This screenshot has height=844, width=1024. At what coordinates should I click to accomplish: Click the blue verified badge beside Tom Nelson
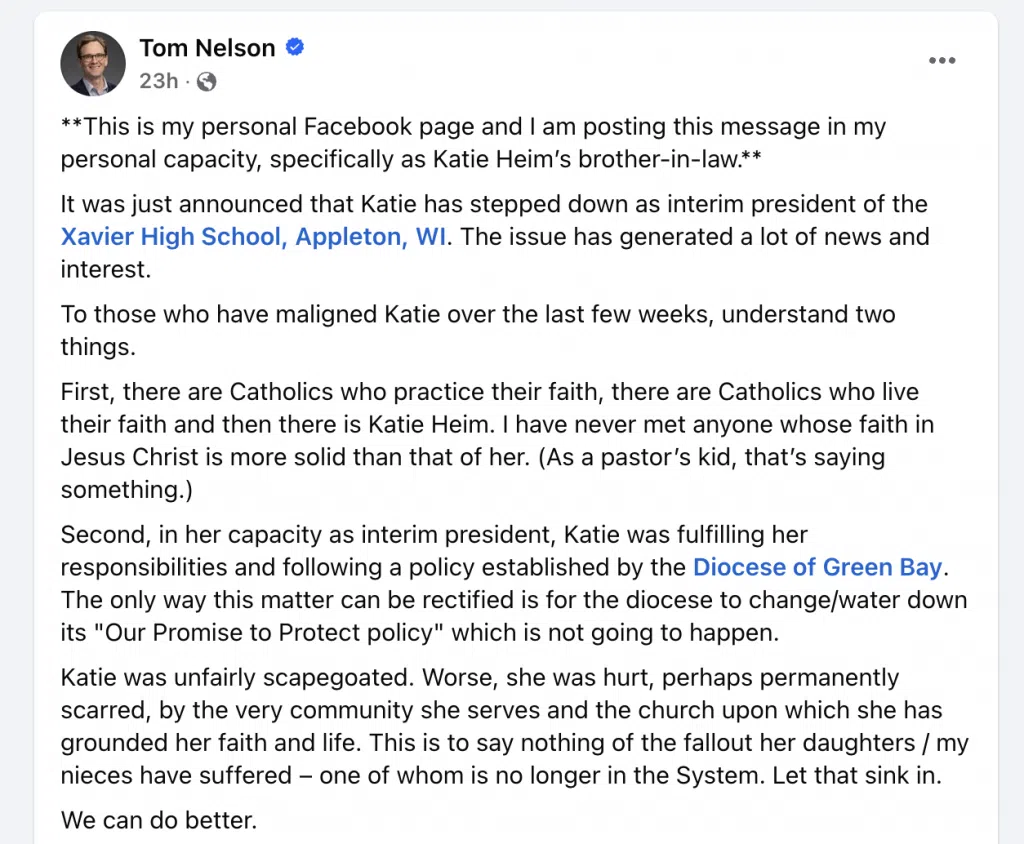coord(295,47)
